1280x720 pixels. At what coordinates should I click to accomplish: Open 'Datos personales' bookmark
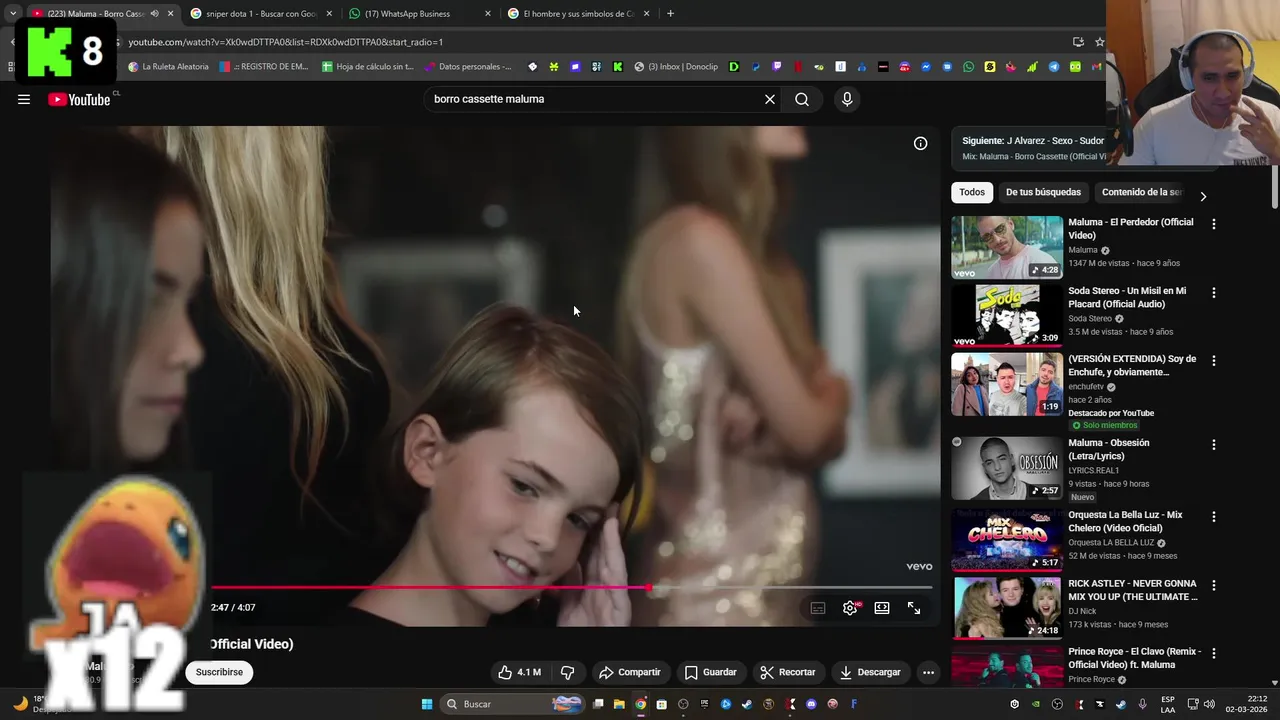pyautogui.click(x=468, y=67)
